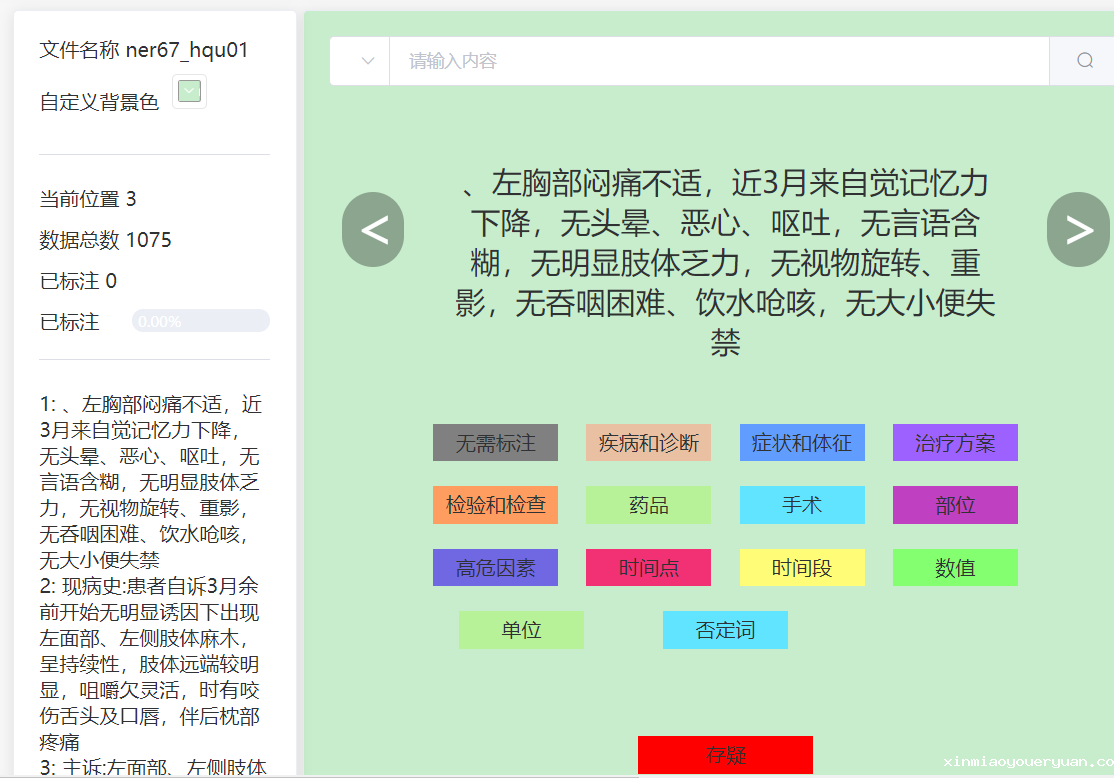Open list entry 3: 主诉
The image size is (1114, 778).
pos(153,767)
